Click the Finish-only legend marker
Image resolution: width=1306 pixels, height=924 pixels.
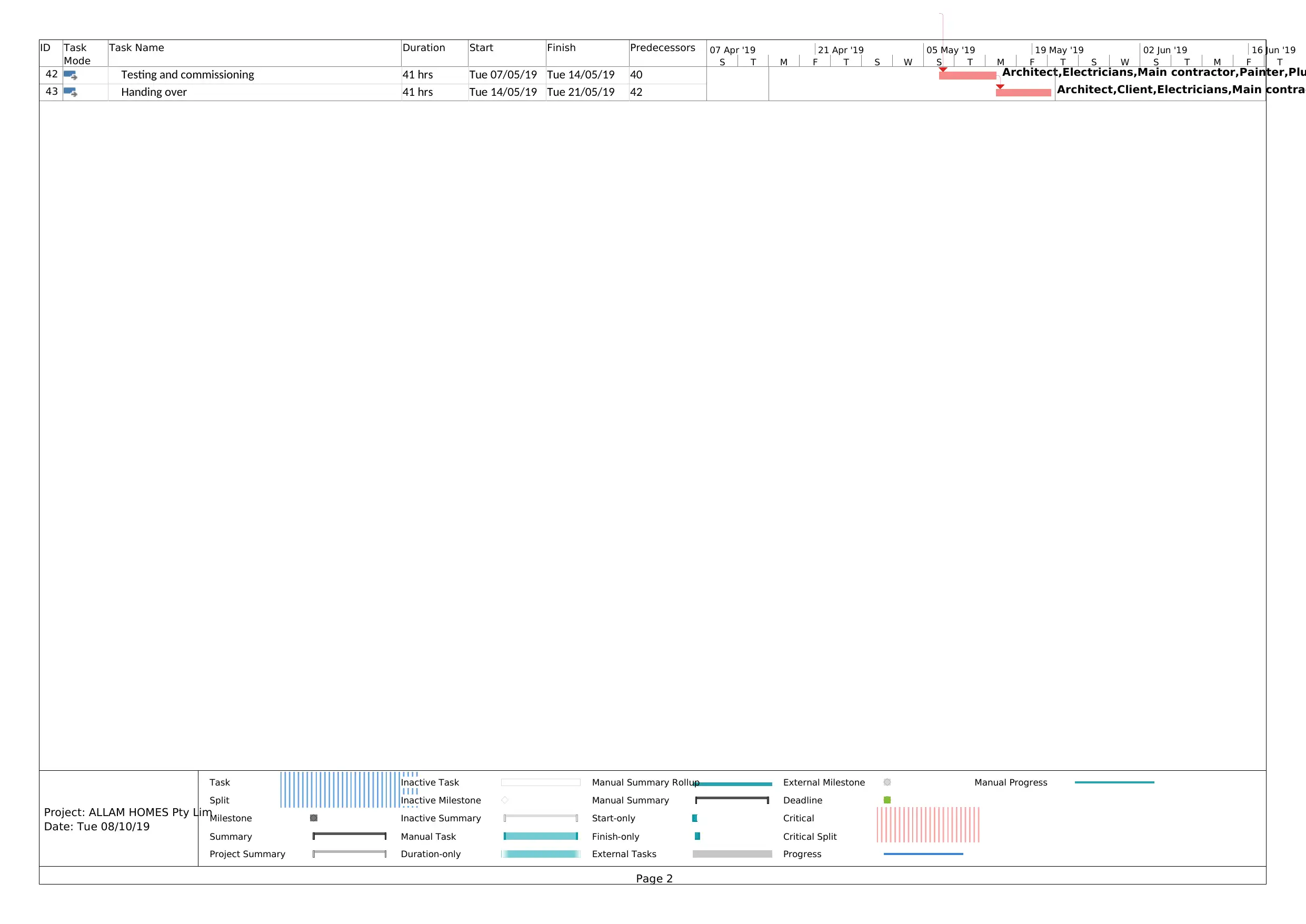coord(697,836)
